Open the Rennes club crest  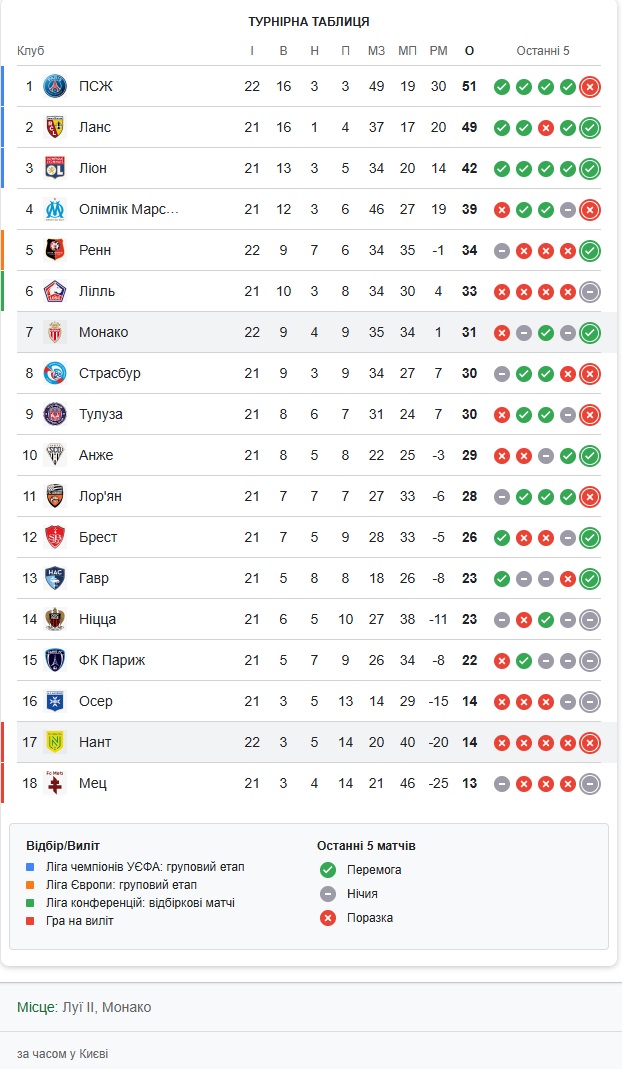[x=55, y=250]
